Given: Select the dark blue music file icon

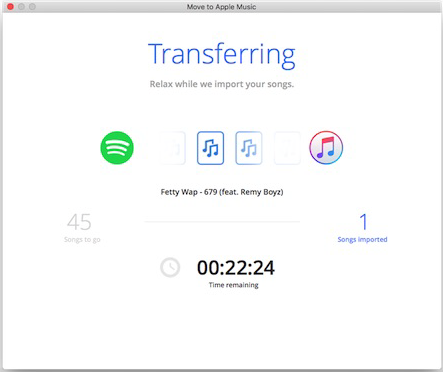Looking at the screenshot, I should pyautogui.click(x=210, y=148).
